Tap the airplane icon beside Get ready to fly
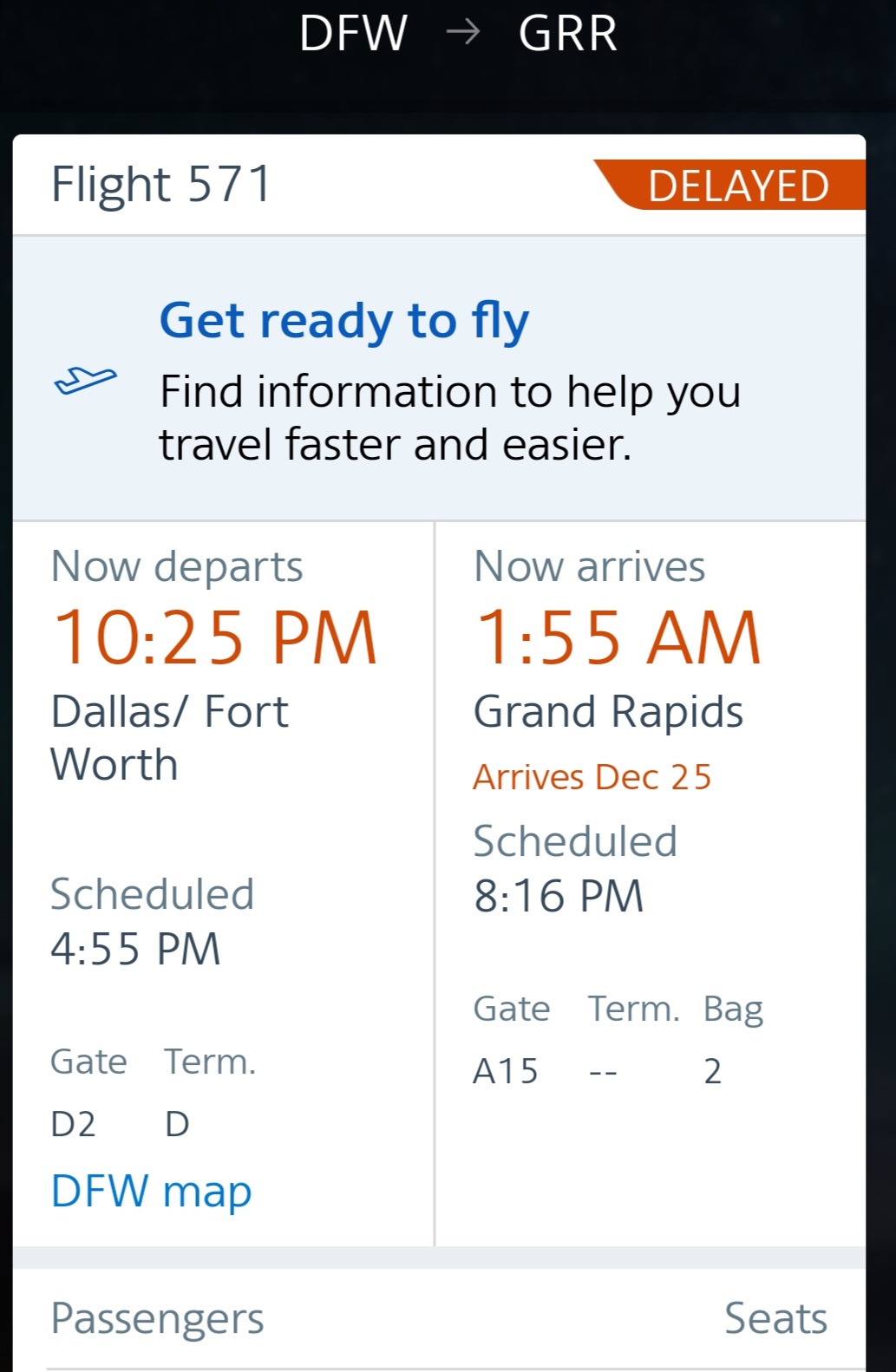 [85, 380]
